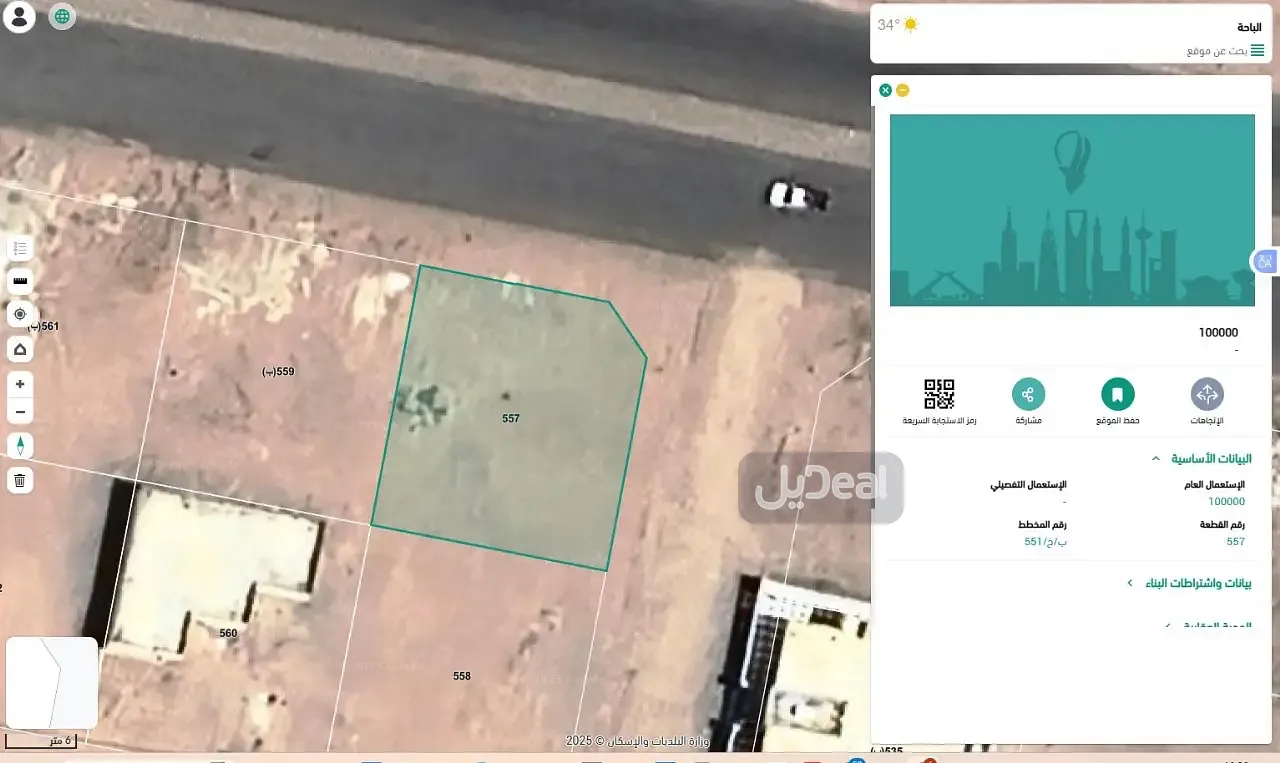This screenshot has height=763, width=1280.
Task: Collapse the البيانات الأساسية section
Action: pyautogui.click(x=1156, y=459)
